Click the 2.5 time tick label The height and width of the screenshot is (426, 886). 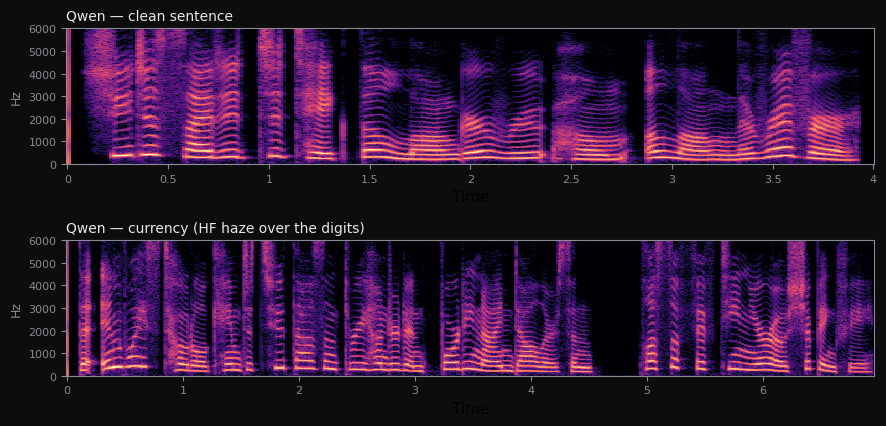tap(571, 179)
